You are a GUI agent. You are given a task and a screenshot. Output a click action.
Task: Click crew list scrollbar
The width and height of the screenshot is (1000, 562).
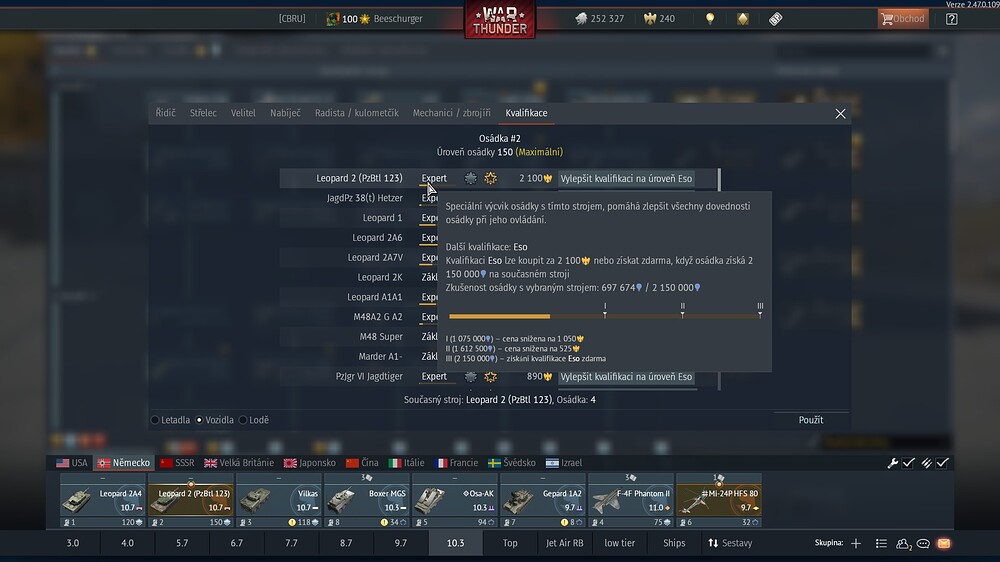(x=719, y=279)
